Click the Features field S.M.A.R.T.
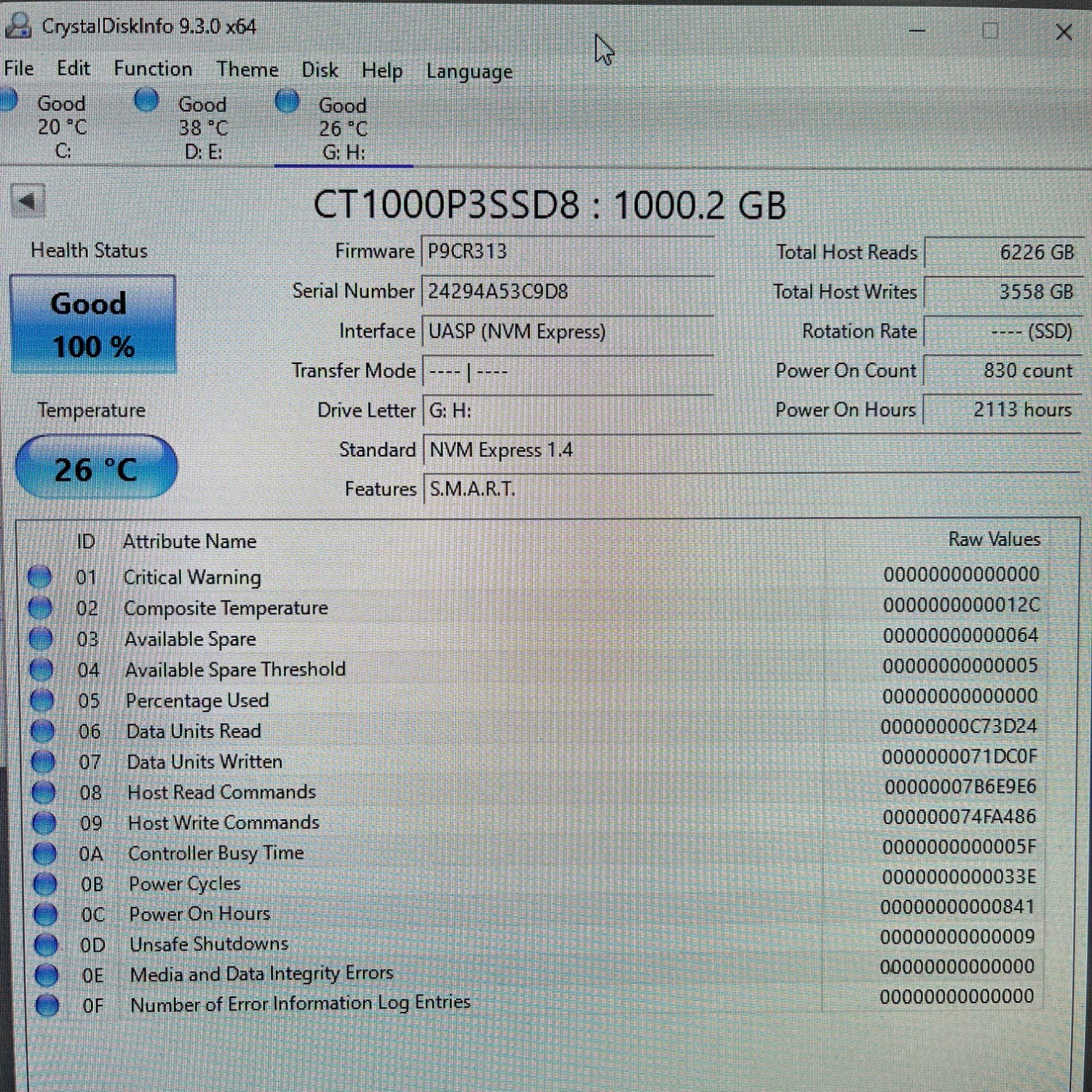Viewport: 1092px width, 1092px height. [752, 489]
